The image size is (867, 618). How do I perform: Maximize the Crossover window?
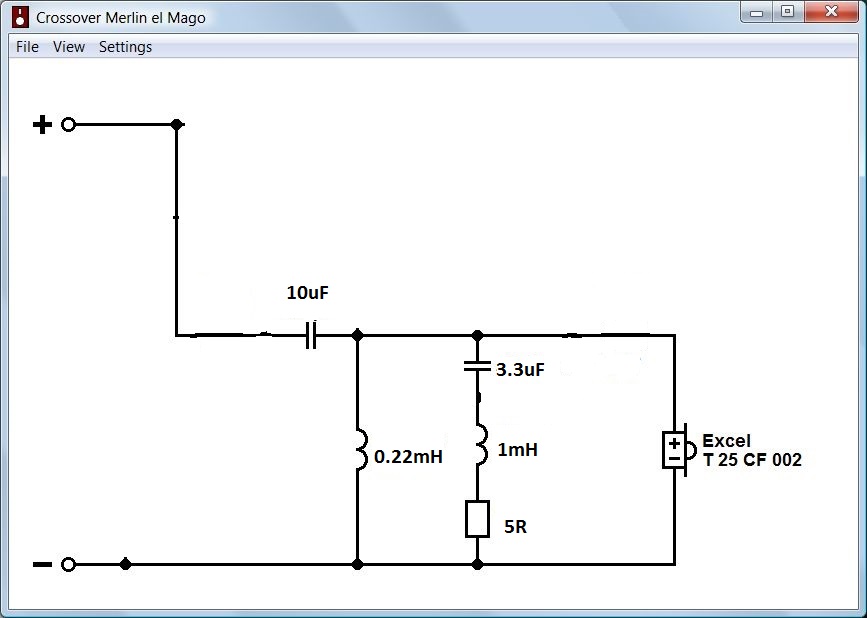pos(787,12)
